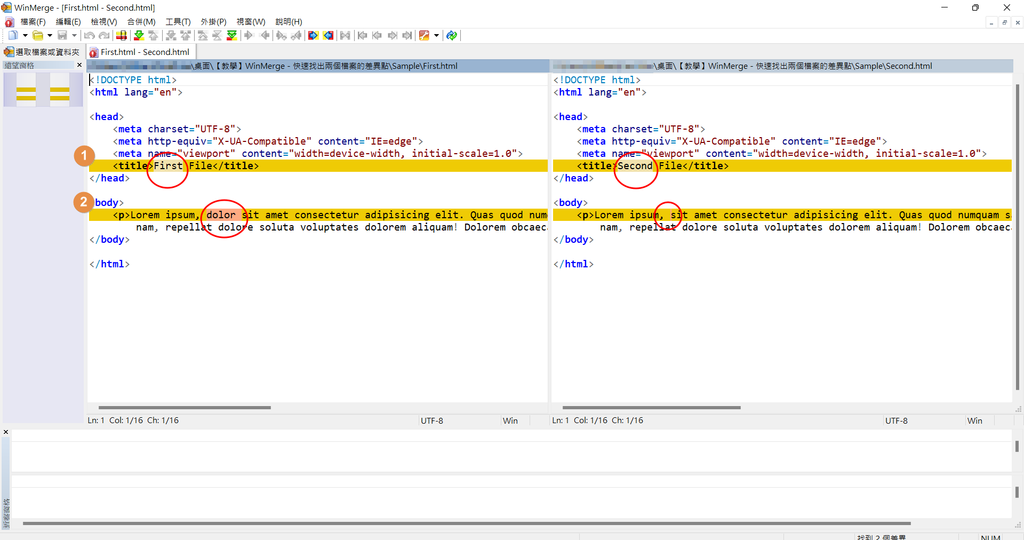Click the Select line difference toolbar icon
The width and height of the screenshot is (1024, 540).
[120, 35]
